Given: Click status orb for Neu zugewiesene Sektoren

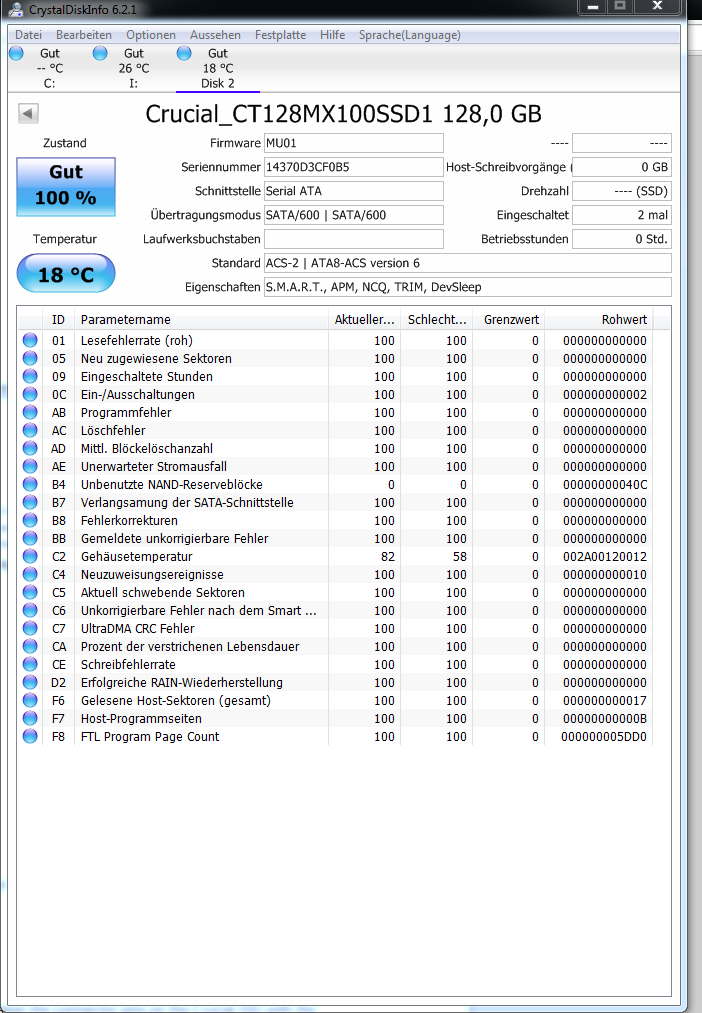Looking at the screenshot, I should pos(30,359).
